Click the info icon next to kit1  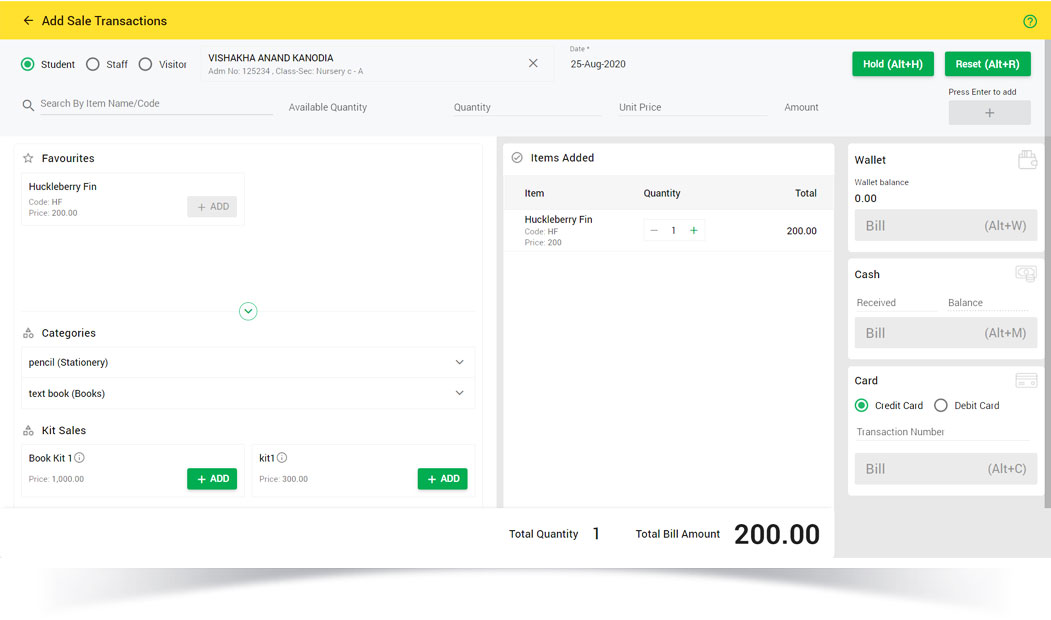pyautogui.click(x=282, y=458)
